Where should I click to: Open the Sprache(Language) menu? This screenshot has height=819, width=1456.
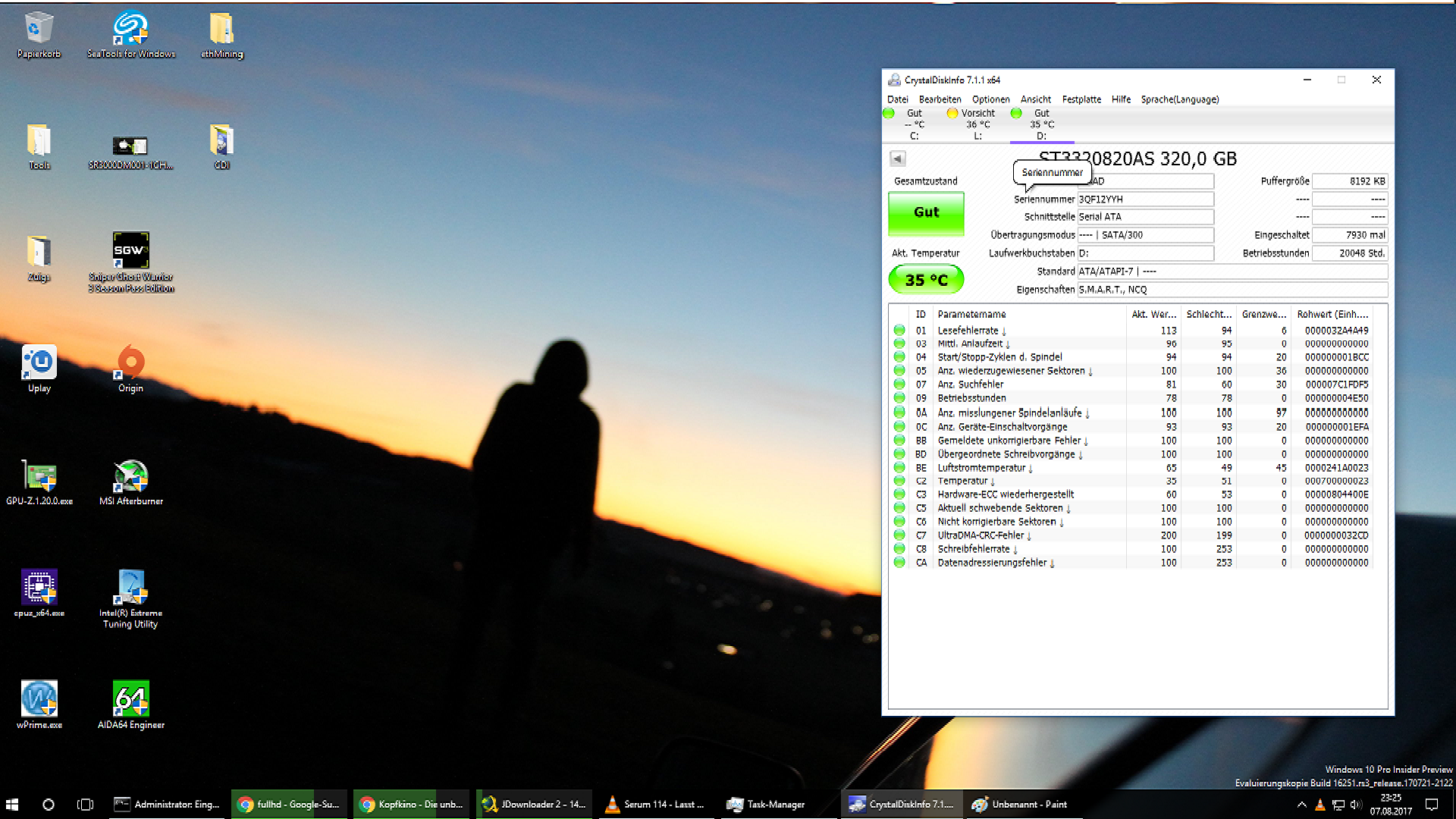(1179, 99)
